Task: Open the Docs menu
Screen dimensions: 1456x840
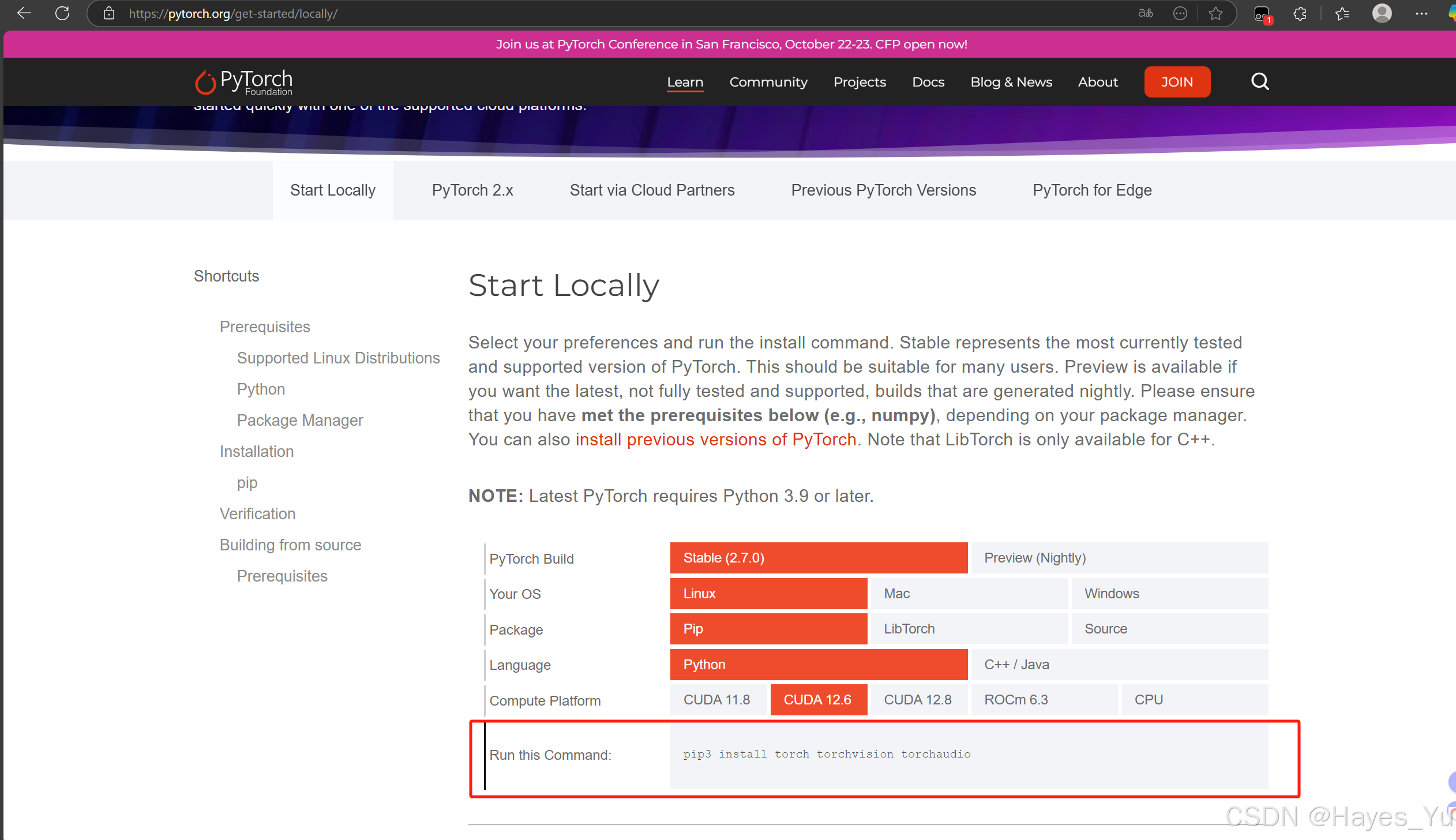Action: point(928,82)
